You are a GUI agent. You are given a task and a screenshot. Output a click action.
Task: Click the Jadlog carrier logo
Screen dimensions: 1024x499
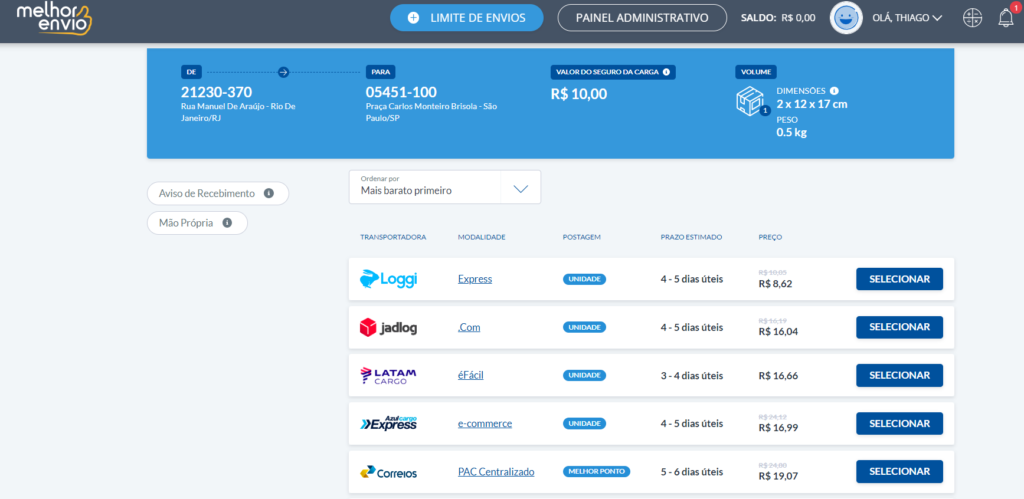tap(388, 327)
